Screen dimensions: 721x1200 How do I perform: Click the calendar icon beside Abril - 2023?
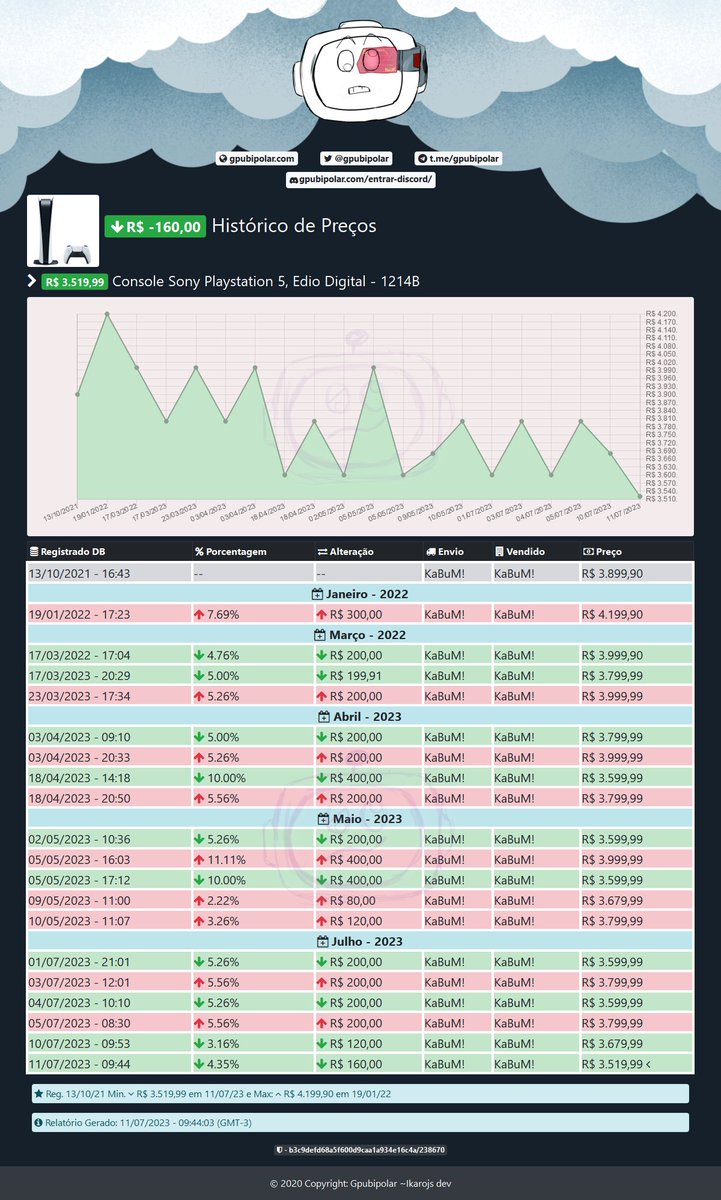[x=324, y=717]
